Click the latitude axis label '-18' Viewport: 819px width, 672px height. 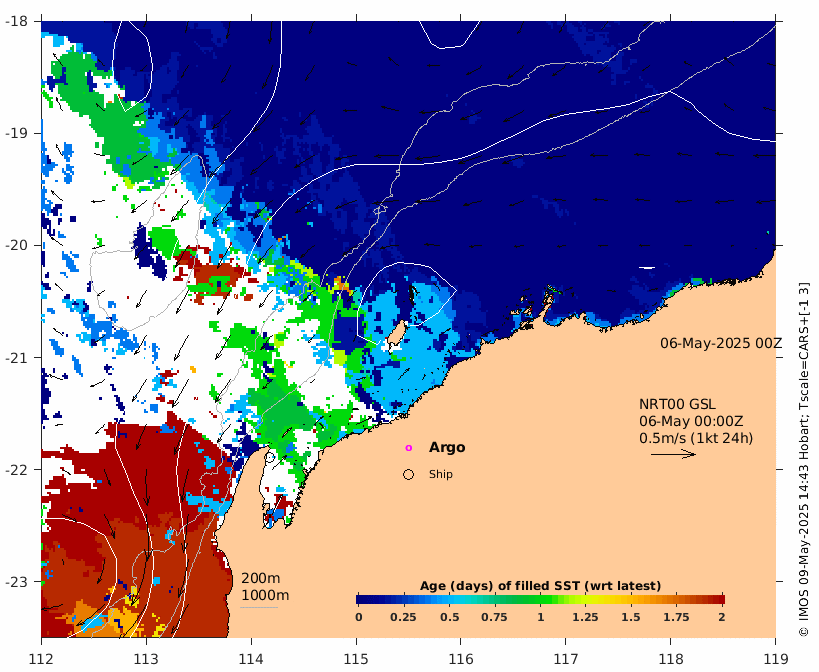coord(17,21)
